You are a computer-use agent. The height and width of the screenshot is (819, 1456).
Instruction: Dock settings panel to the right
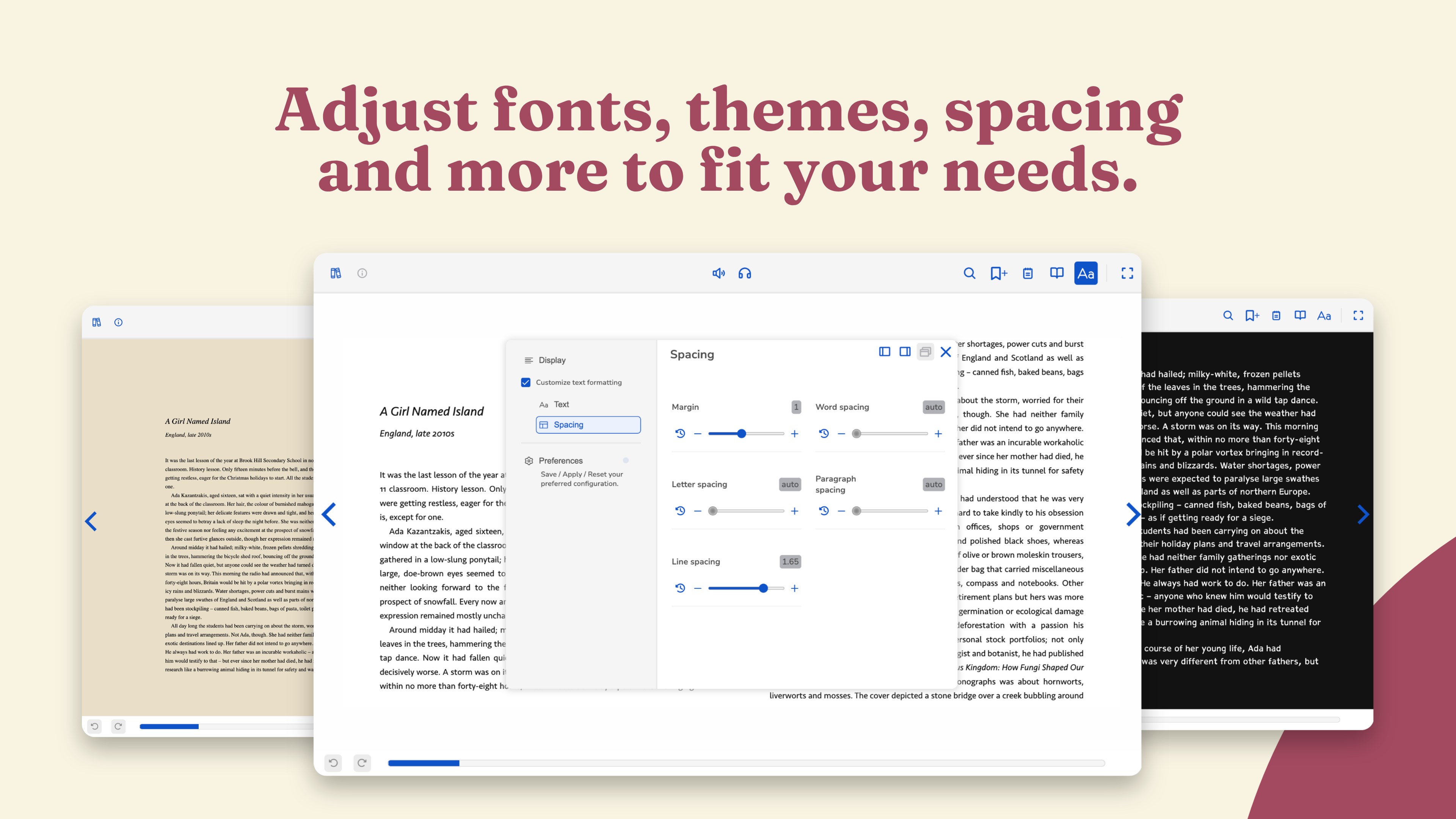905,352
